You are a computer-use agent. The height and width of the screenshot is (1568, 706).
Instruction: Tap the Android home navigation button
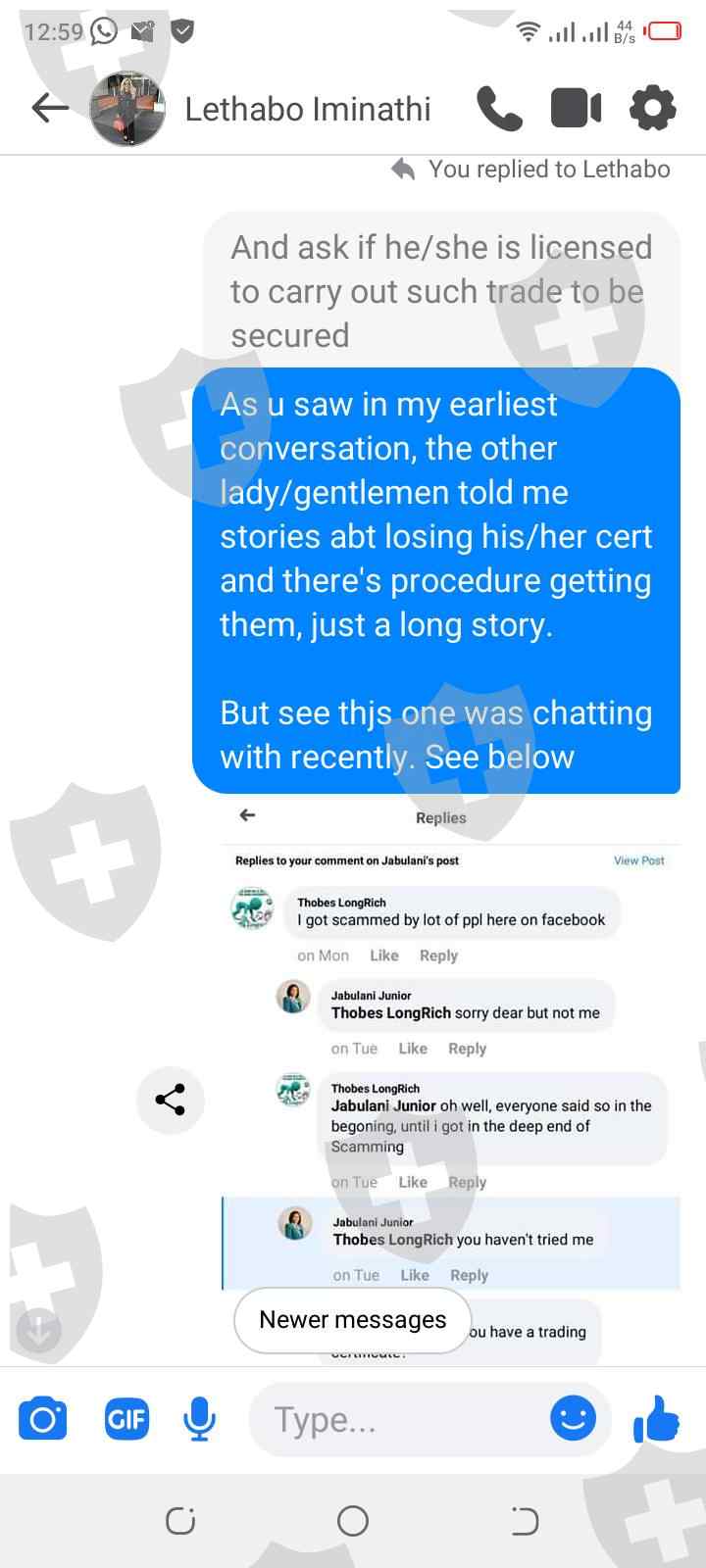click(353, 1521)
